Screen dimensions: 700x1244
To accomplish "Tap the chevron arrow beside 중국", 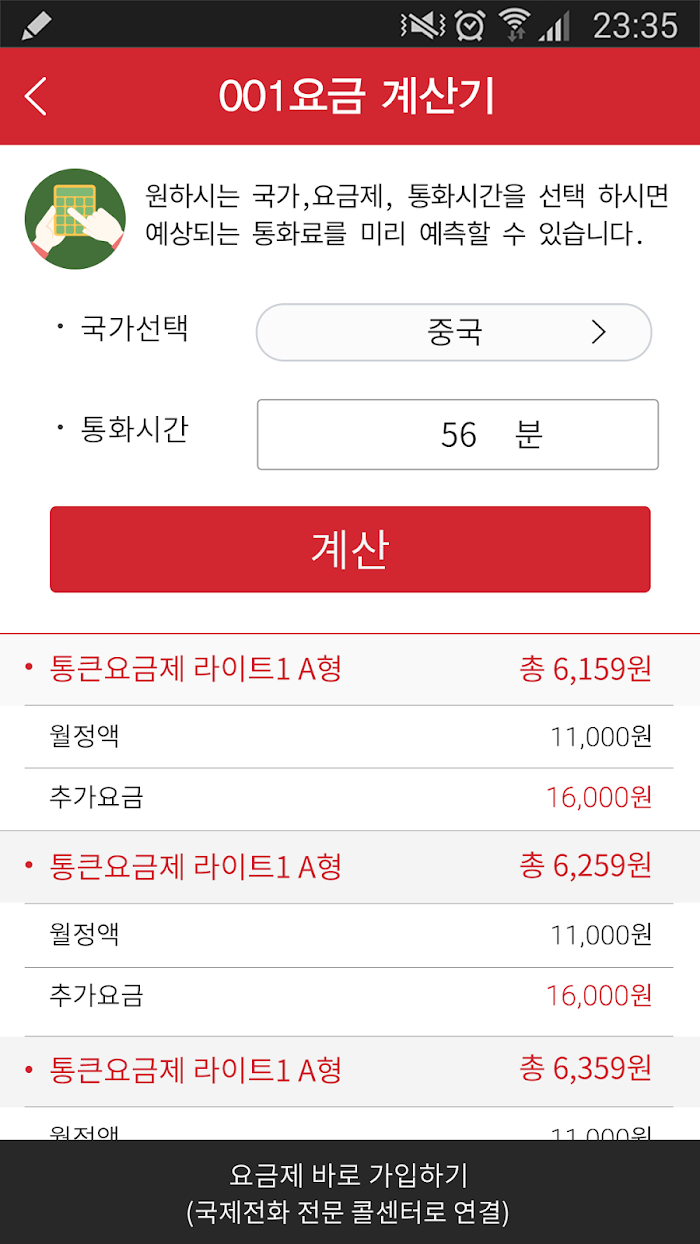I will click(x=599, y=332).
